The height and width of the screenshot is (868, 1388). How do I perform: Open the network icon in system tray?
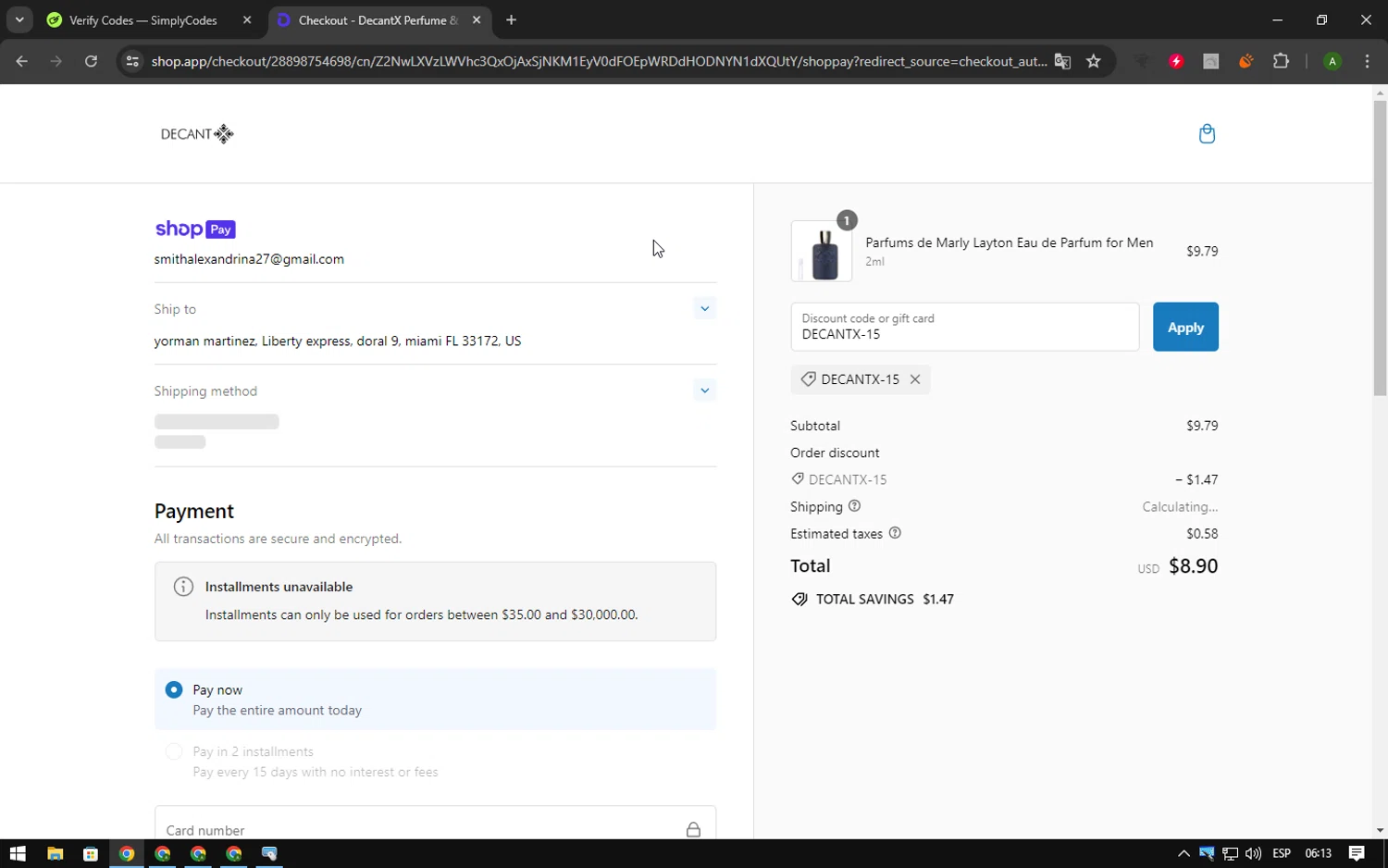[1230, 853]
